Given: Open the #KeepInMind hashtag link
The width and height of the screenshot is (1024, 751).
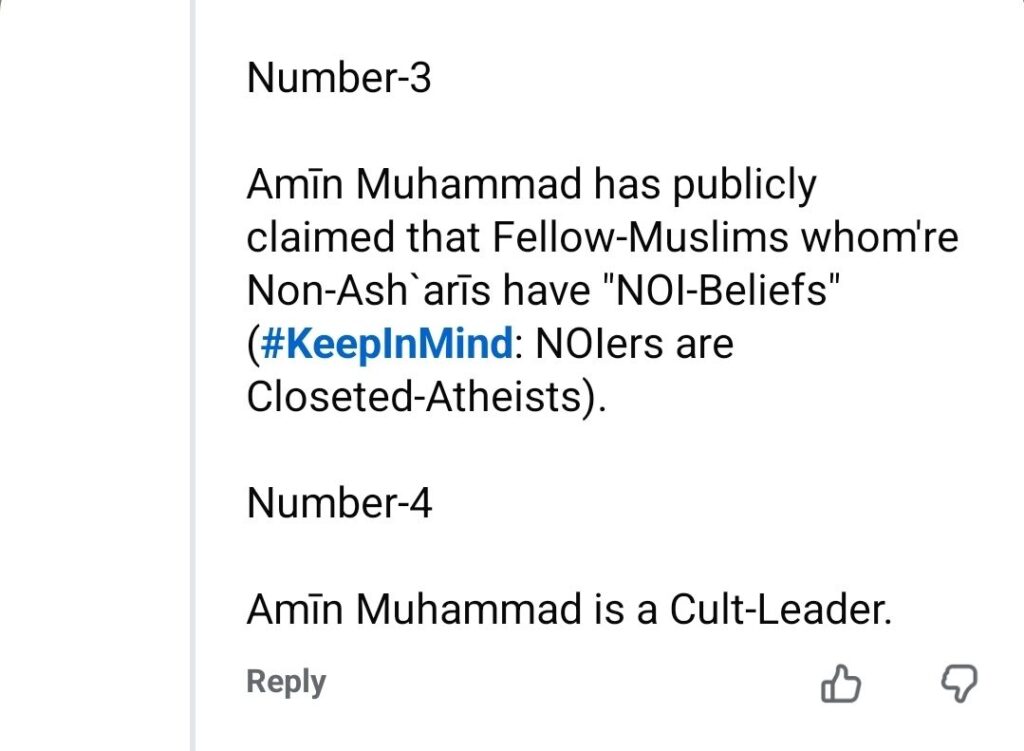Looking at the screenshot, I should (x=387, y=343).
